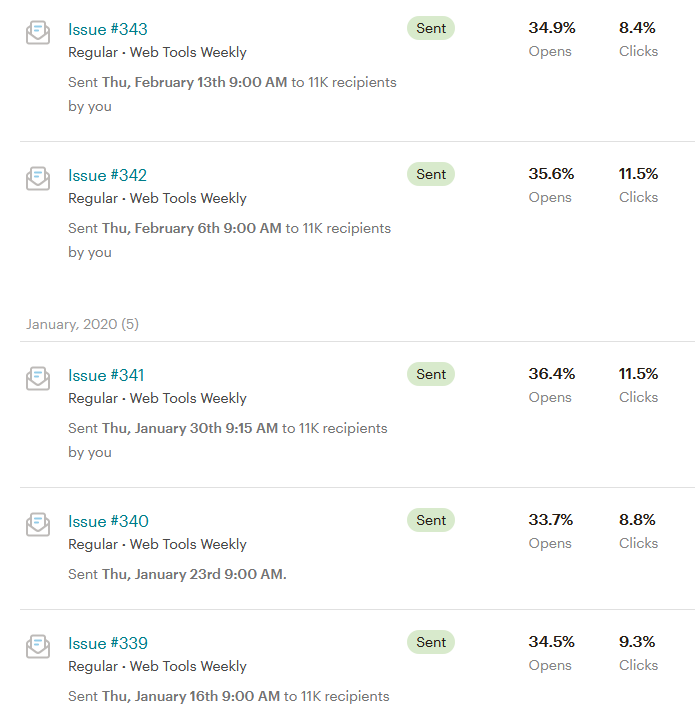Click the email campaign icon beside Issue #339

tap(38, 646)
